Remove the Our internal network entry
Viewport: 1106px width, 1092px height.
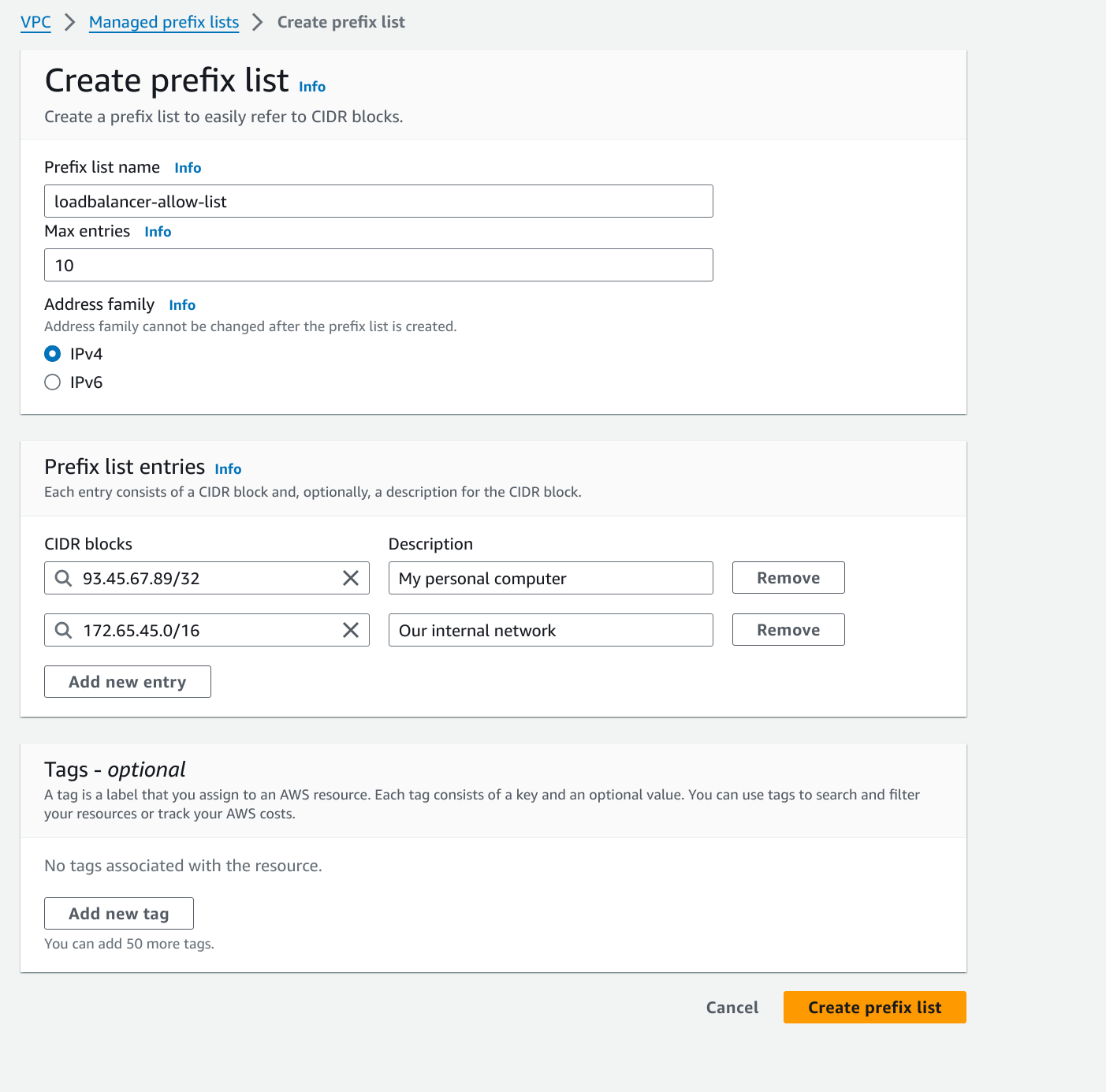[788, 630]
